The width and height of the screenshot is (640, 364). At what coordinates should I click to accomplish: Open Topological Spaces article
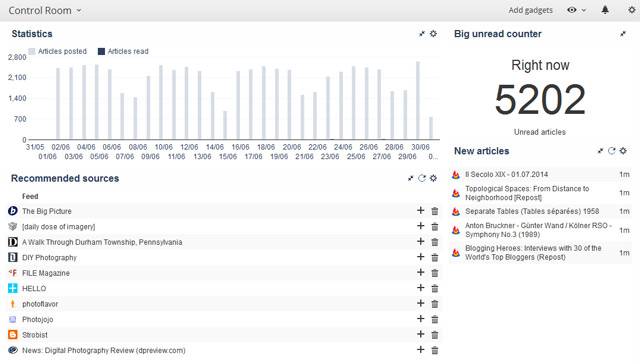pyautogui.click(x=527, y=193)
